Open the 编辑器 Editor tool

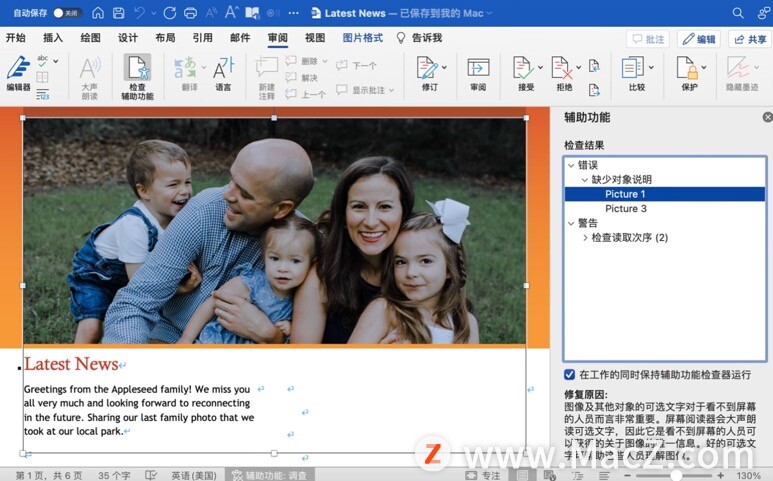click(x=18, y=73)
